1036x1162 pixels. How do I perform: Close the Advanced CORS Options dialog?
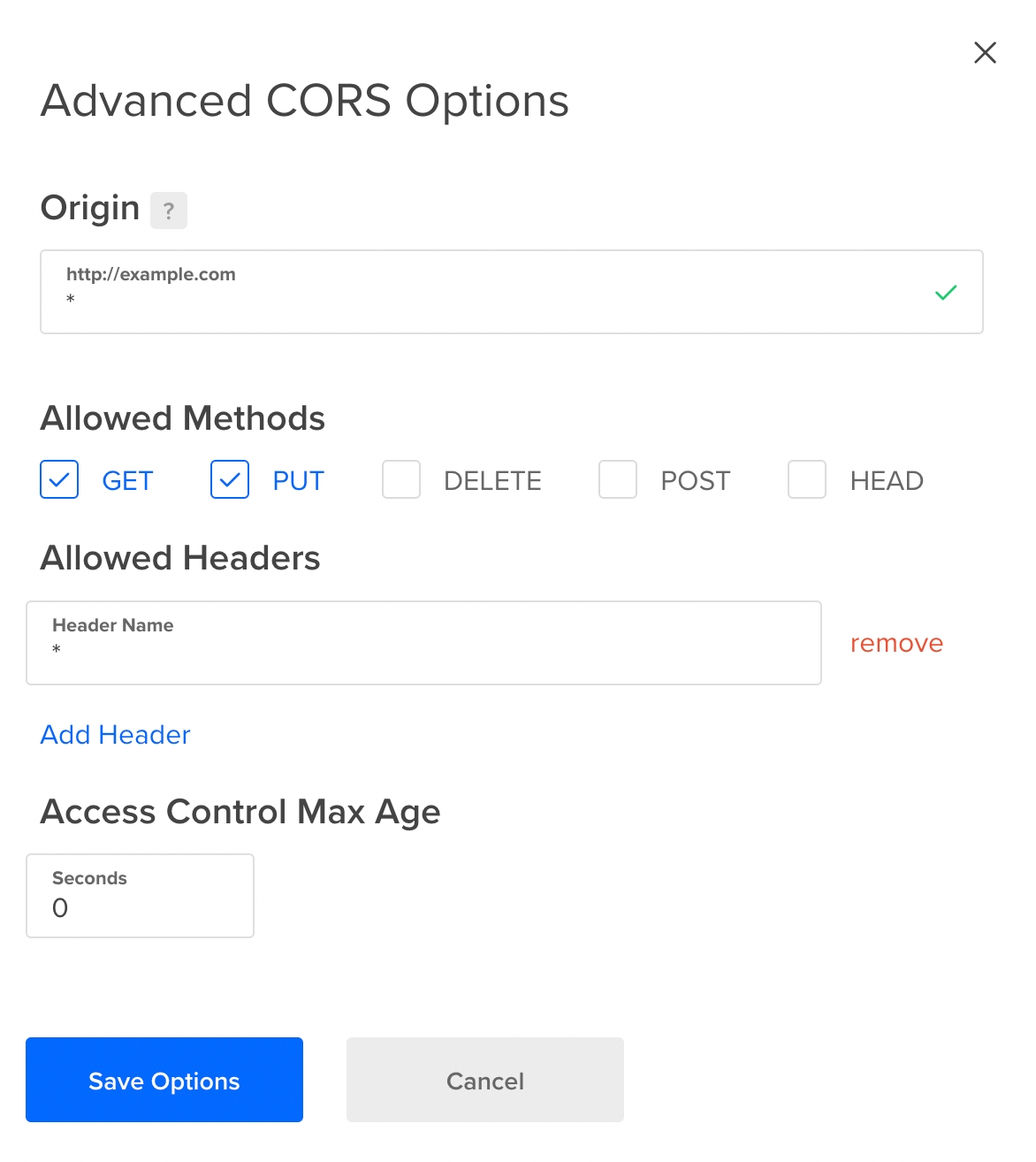pos(985,53)
